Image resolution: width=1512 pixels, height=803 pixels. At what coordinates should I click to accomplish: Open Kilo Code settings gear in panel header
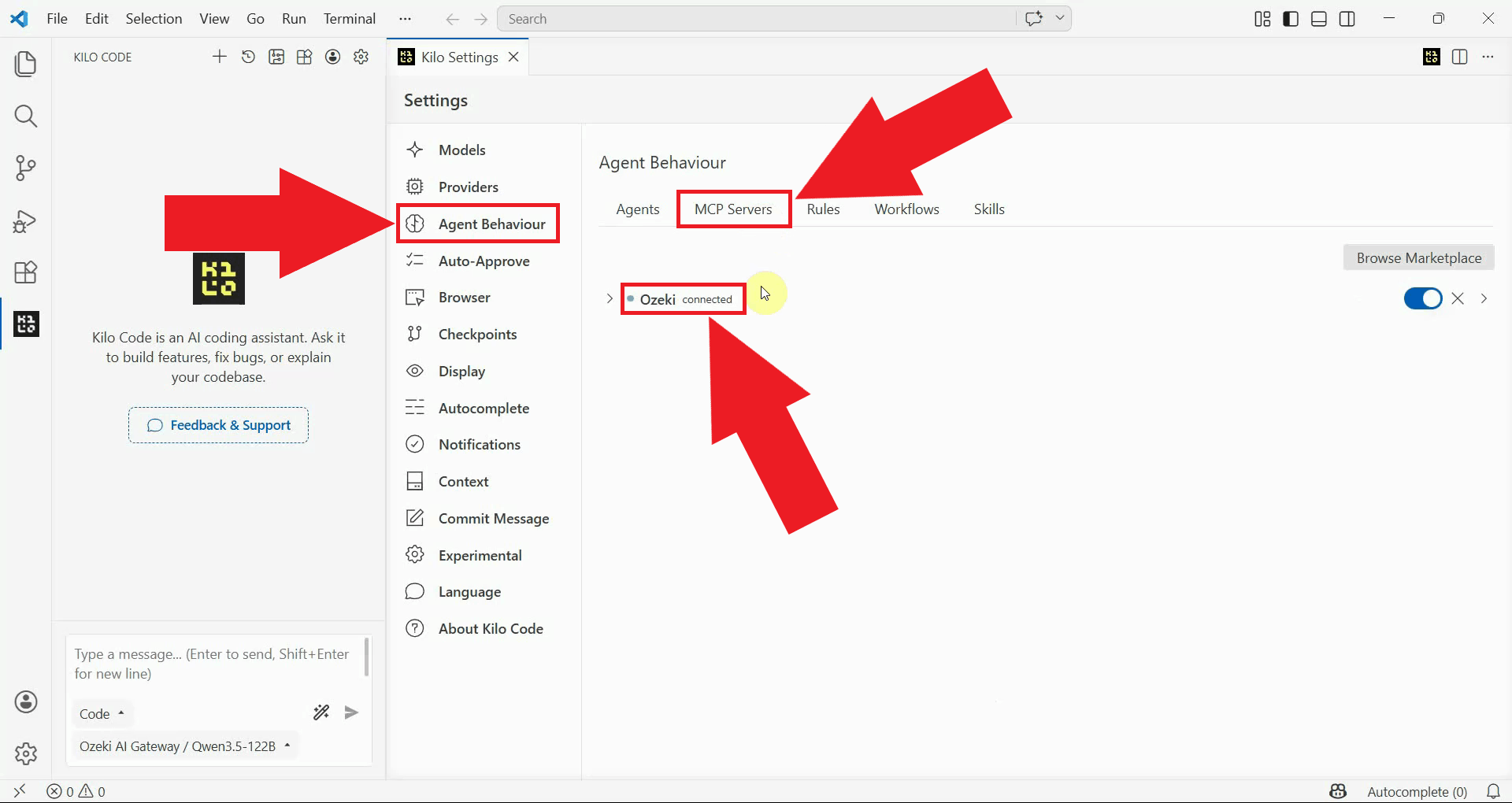(x=361, y=57)
